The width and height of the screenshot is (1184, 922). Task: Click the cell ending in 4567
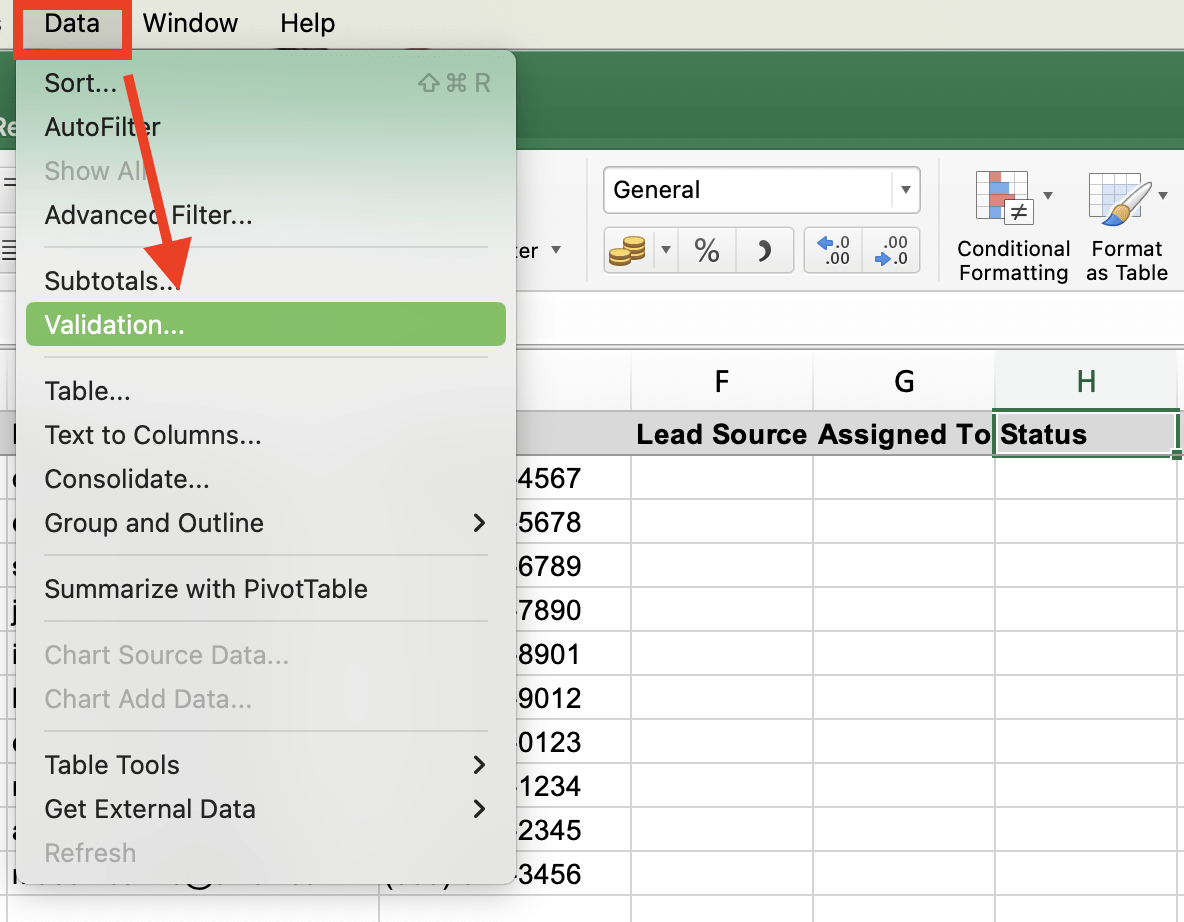[x=573, y=478]
